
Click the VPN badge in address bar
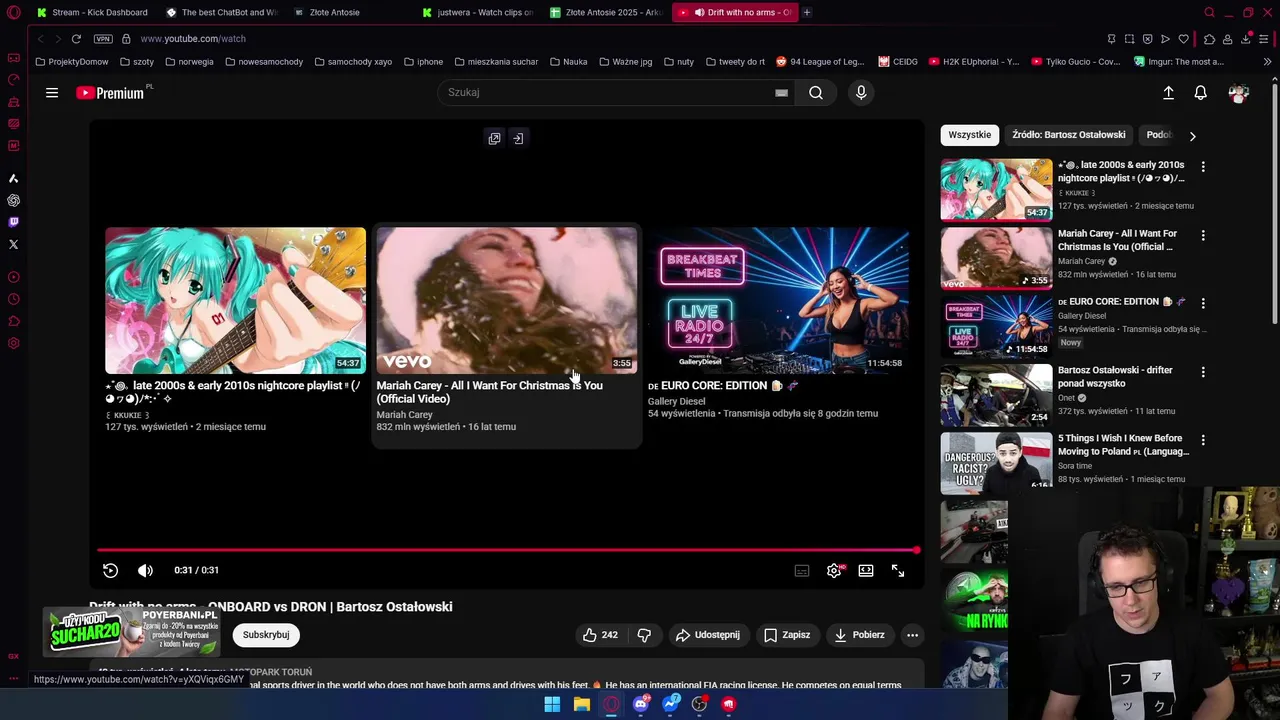[x=103, y=39]
